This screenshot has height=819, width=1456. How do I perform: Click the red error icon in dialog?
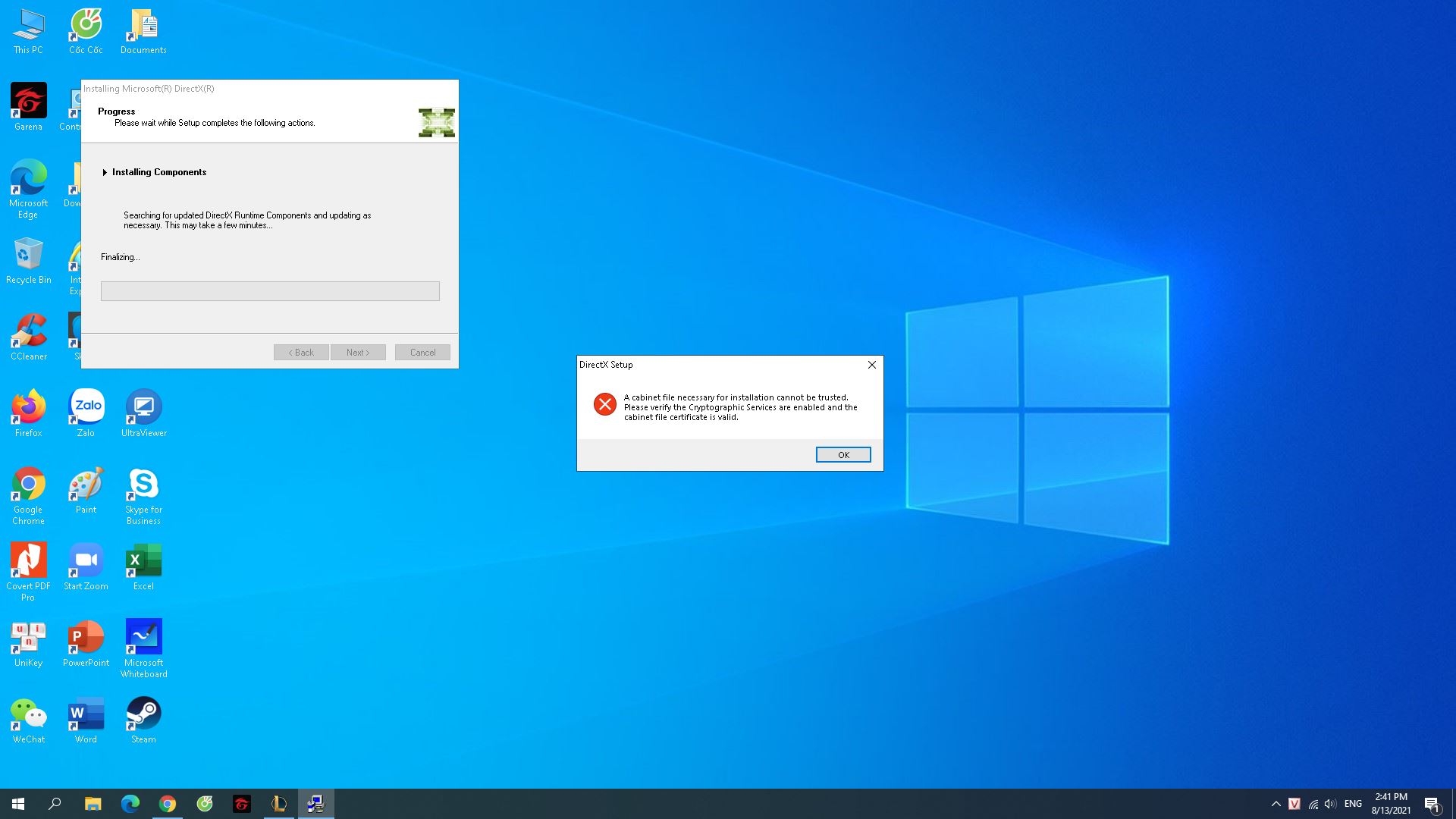click(x=604, y=404)
